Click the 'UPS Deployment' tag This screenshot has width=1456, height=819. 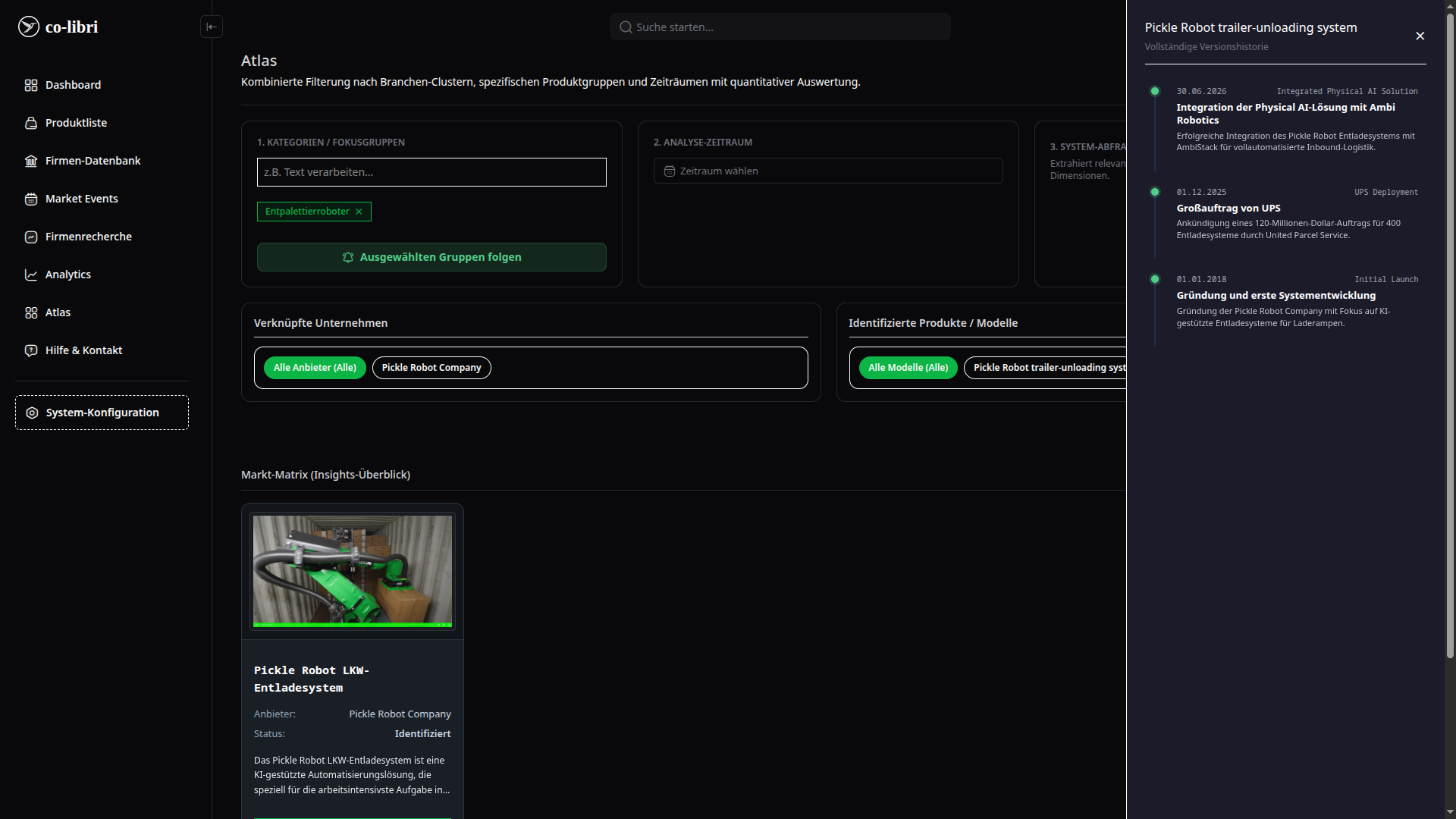click(x=1386, y=192)
